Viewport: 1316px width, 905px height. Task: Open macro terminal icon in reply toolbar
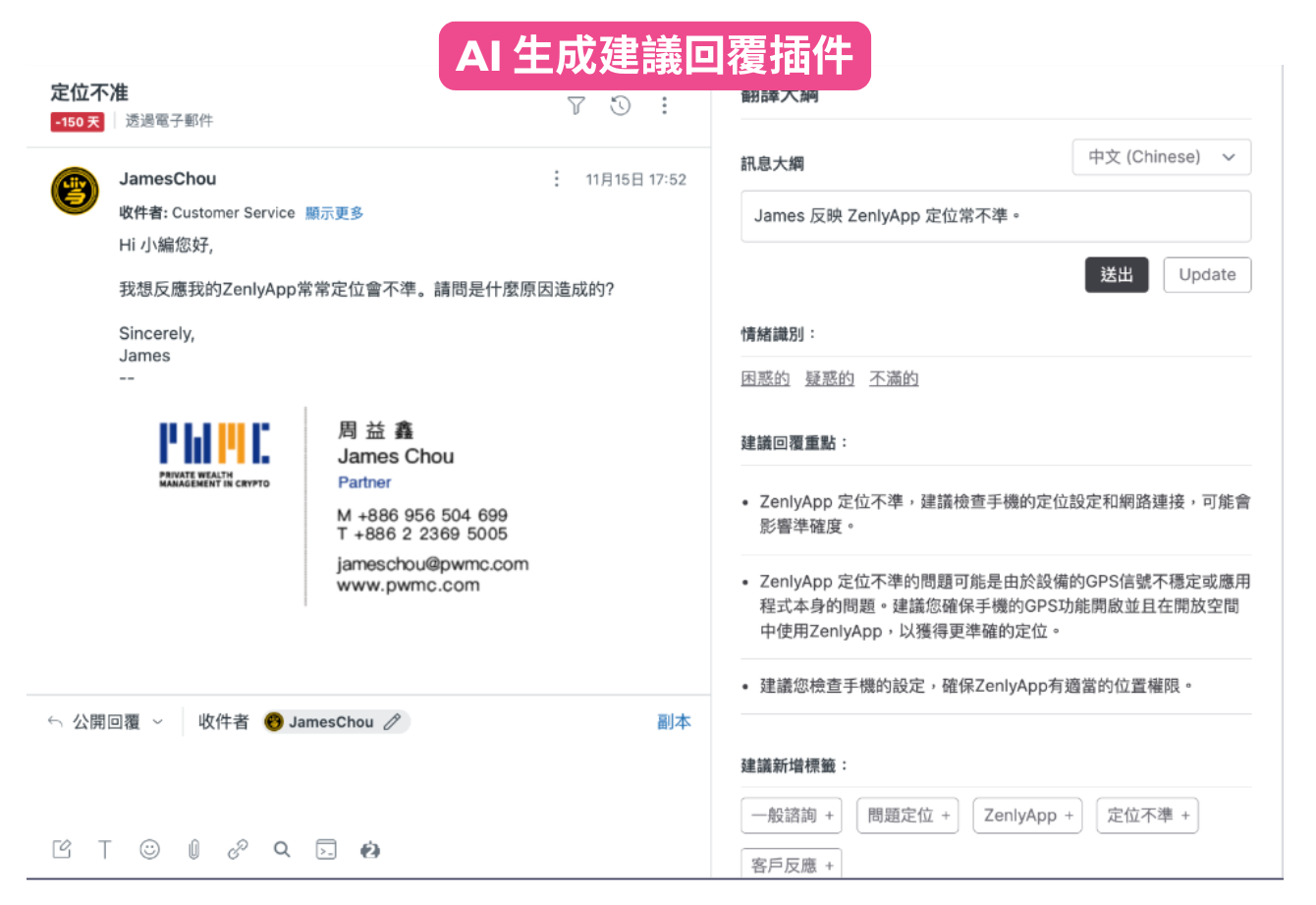point(326,849)
